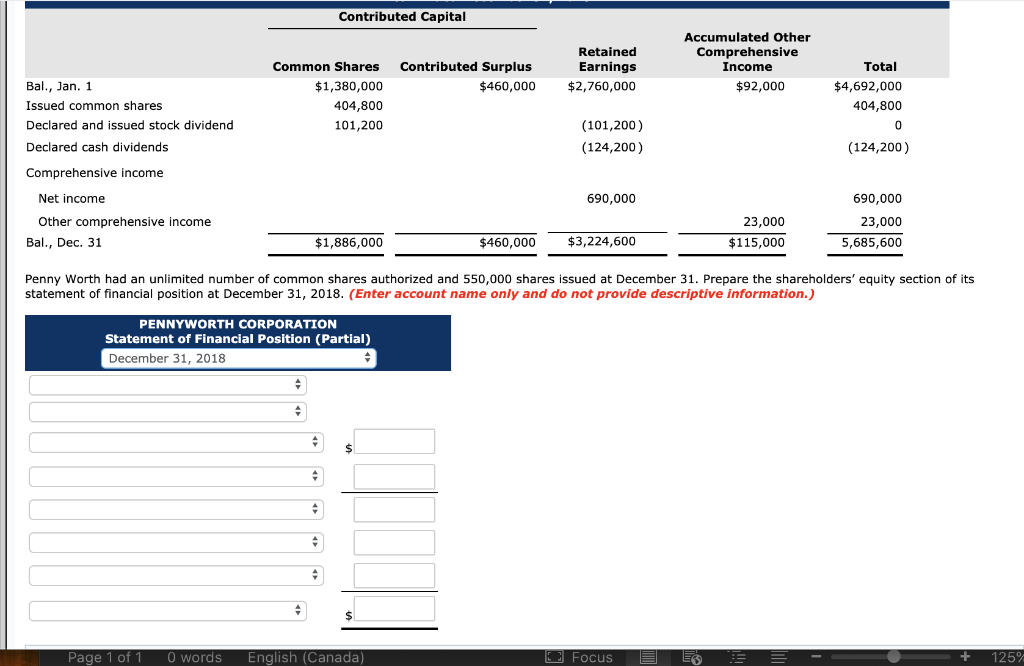Click the first dollar amount input box

(x=394, y=441)
